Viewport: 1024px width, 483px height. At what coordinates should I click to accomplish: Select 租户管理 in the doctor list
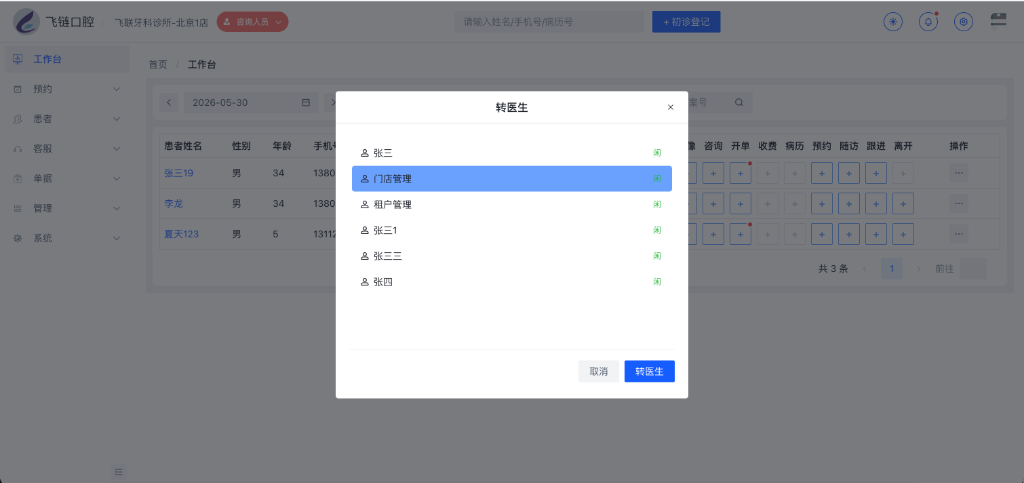pyautogui.click(x=511, y=204)
